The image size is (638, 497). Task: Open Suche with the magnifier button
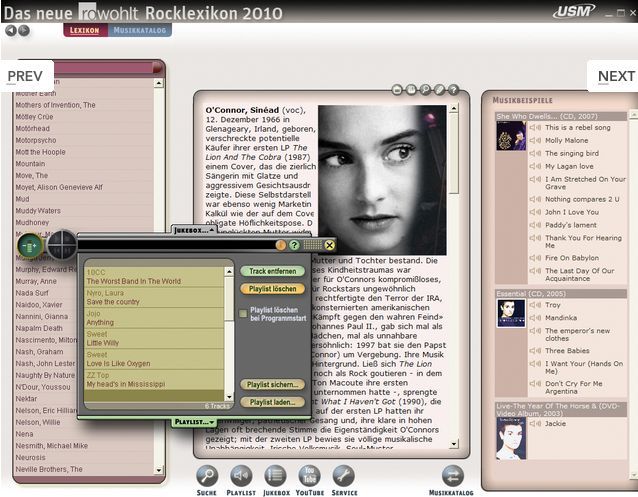(207, 476)
